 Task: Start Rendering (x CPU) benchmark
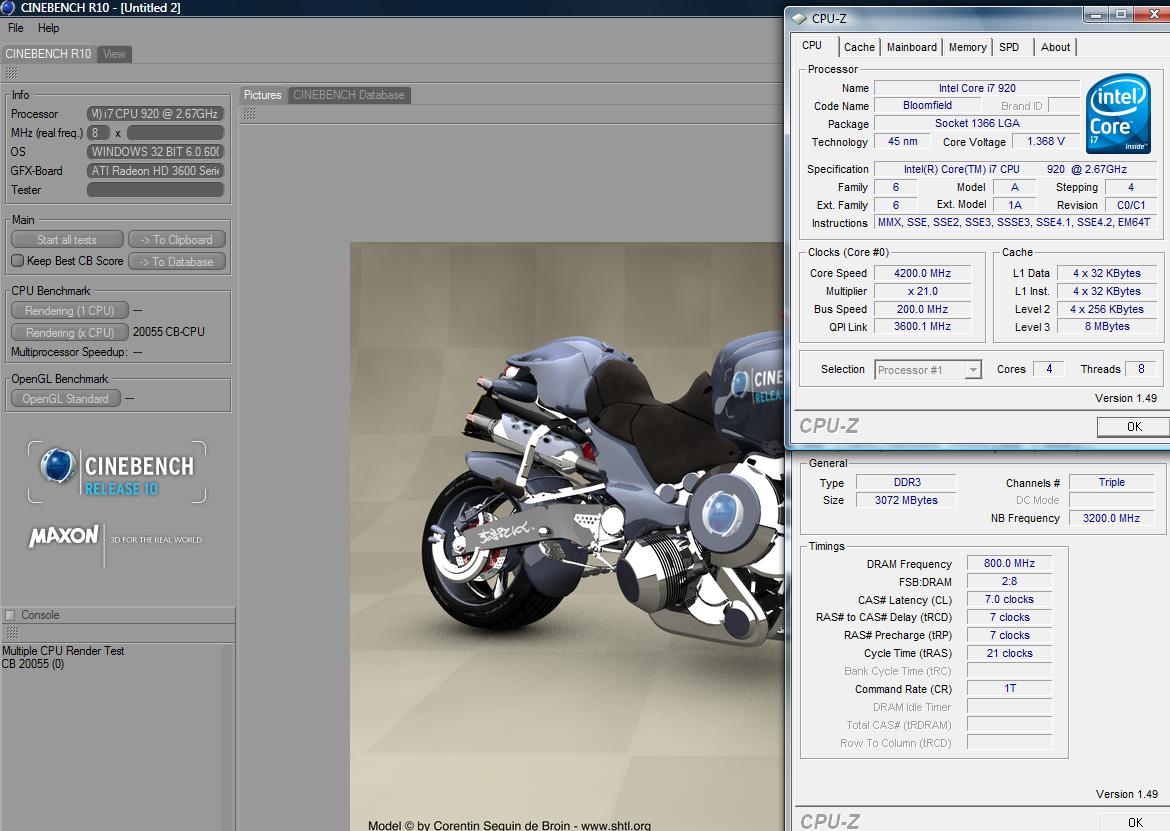coord(69,333)
